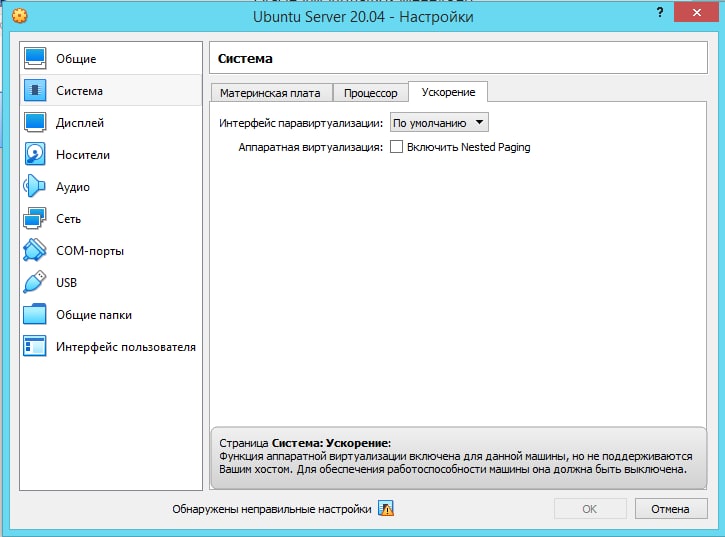This screenshot has height=537, width=725.
Task: Click the gear icon in title bar
Action: [x=20, y=17]
